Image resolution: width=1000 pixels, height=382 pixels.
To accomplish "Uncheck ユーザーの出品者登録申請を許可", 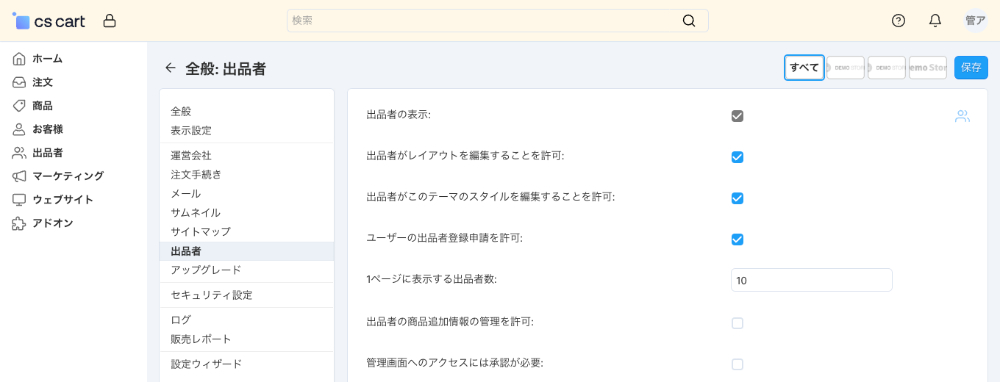I will point(737,239).
